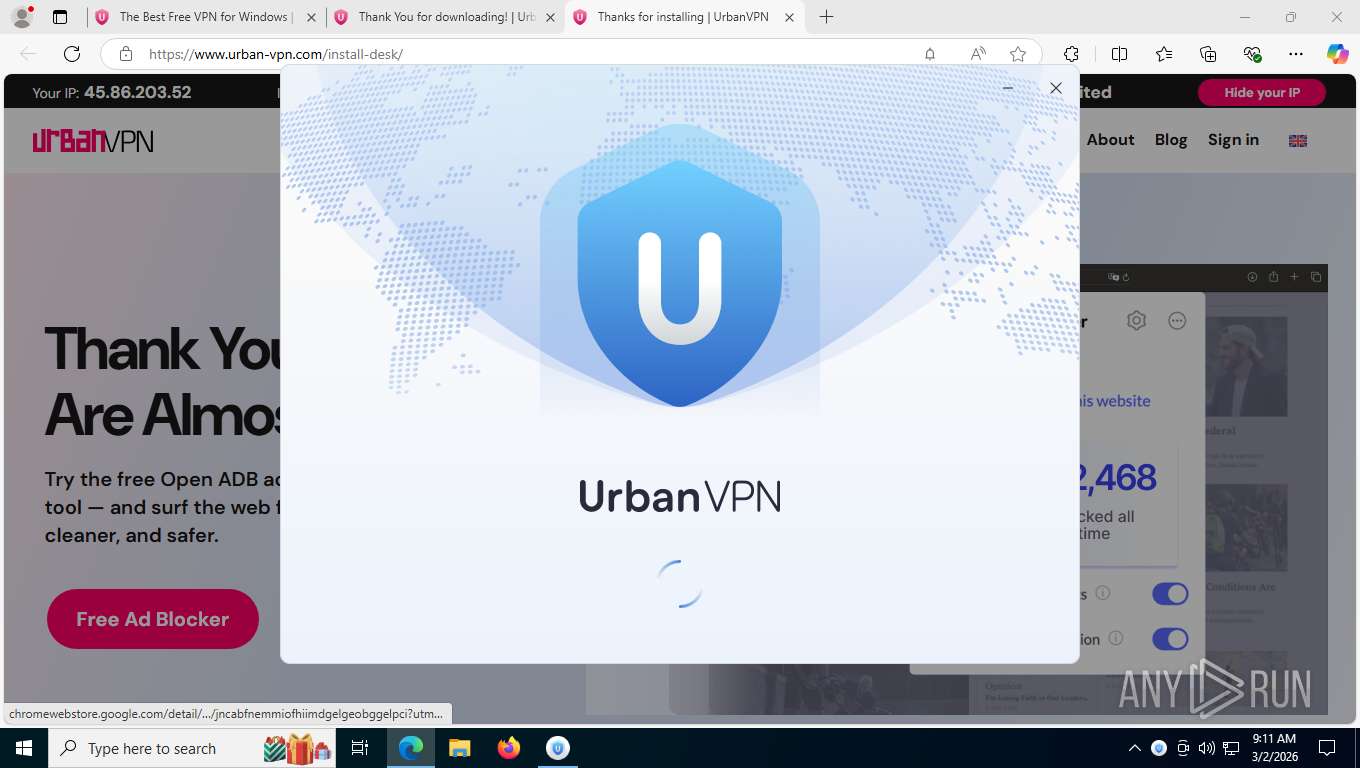Open the language flag selector
The height and width of the screenshot is (768, 1360).
tap(1298, 141)
